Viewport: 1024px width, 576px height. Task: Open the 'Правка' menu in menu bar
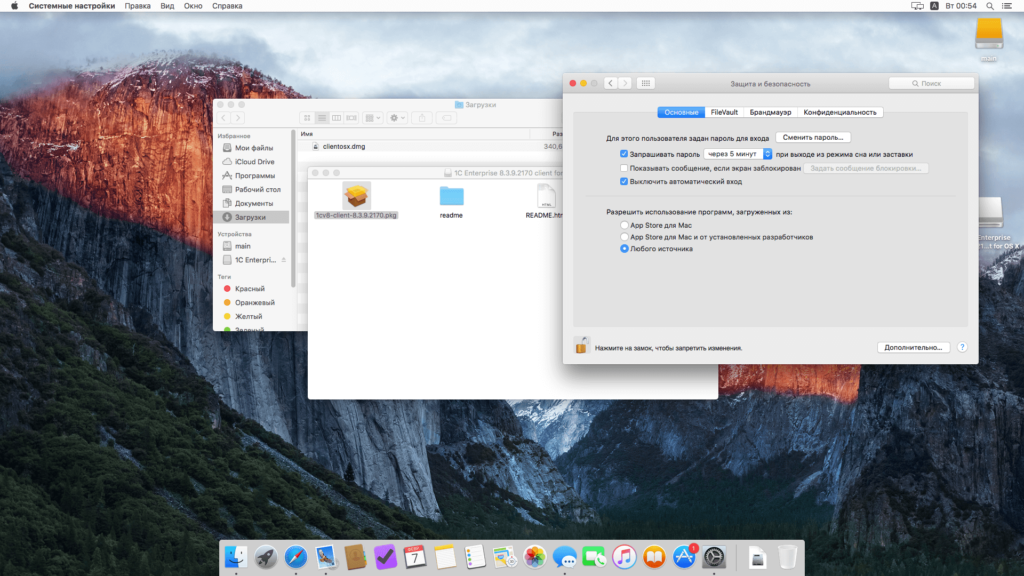pos(138,6)
